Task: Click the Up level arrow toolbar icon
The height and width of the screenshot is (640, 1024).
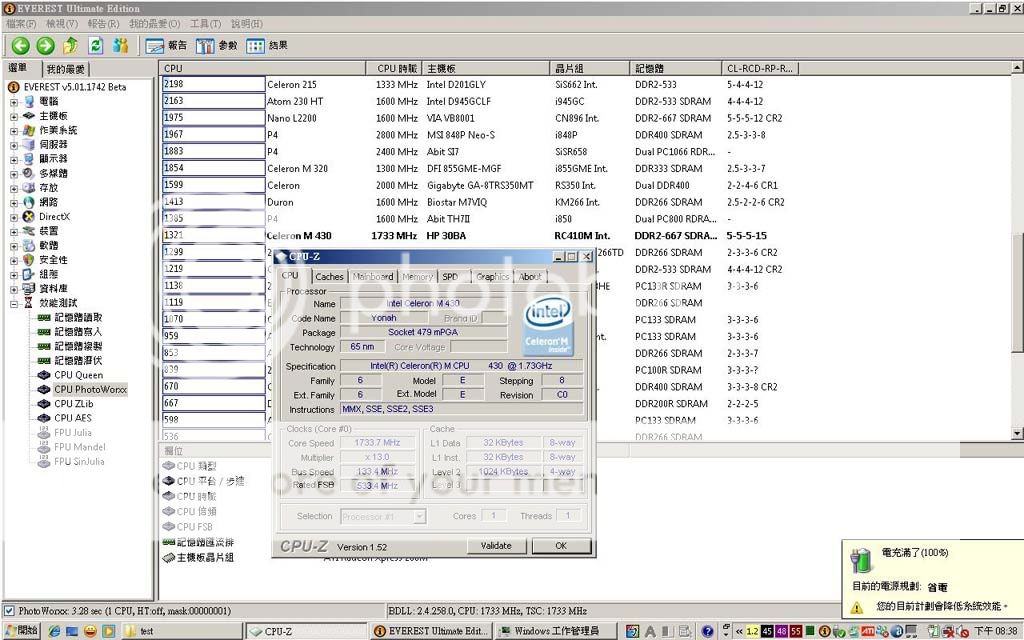Action: 71,45
